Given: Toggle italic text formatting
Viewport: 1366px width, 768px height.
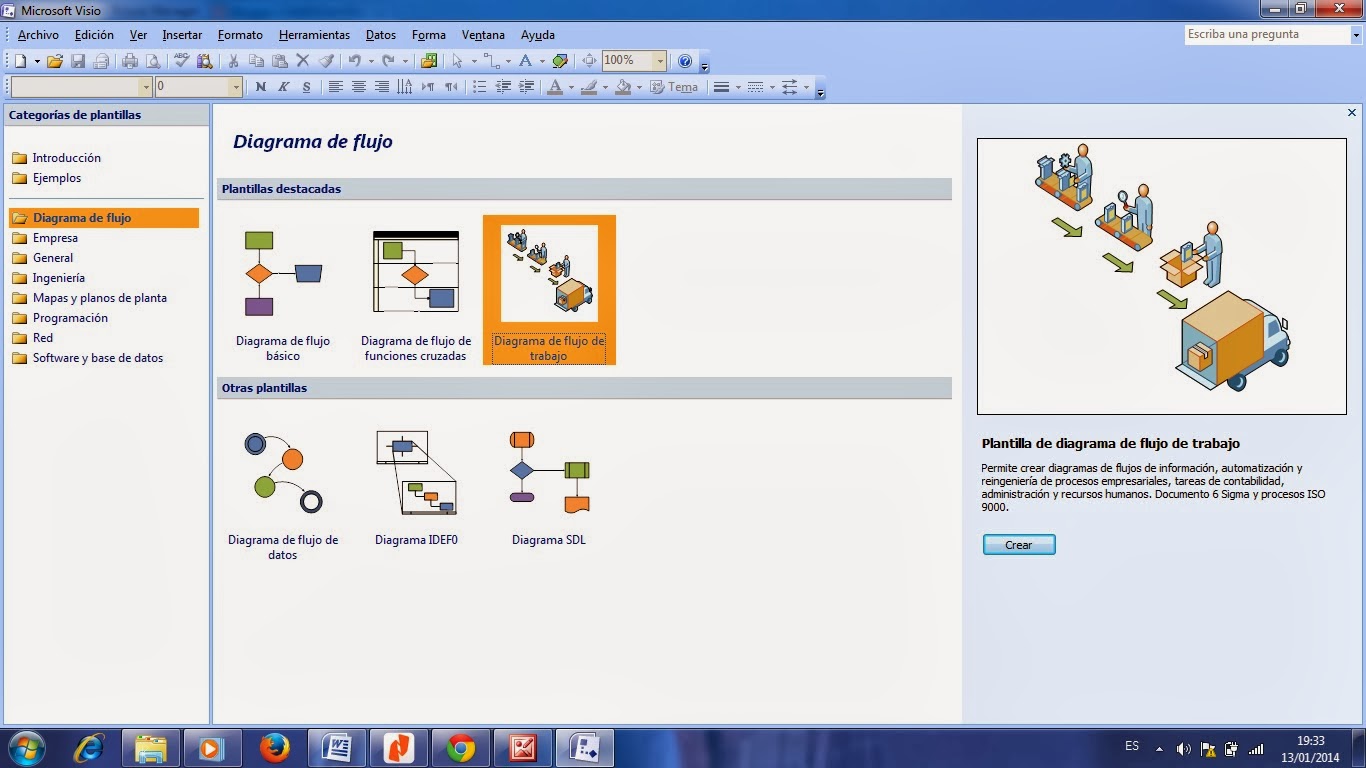Looking at the screenshot, I should (284, 86).
